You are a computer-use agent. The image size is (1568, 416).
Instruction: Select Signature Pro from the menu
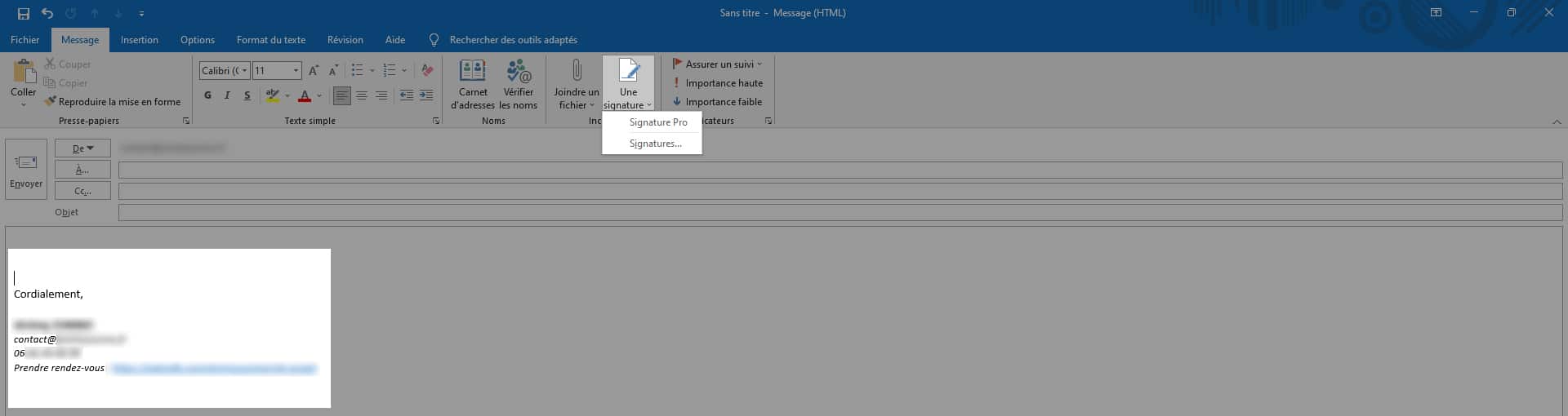657,122
